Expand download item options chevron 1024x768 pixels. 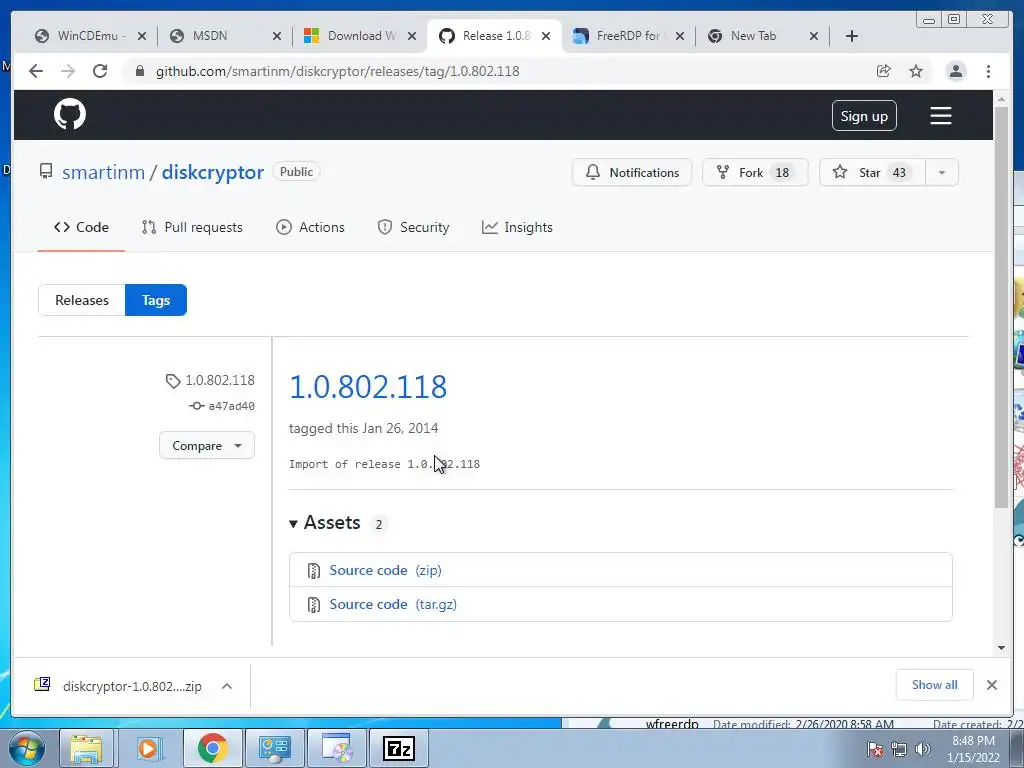pyautogui.click(x=227, y=686)
